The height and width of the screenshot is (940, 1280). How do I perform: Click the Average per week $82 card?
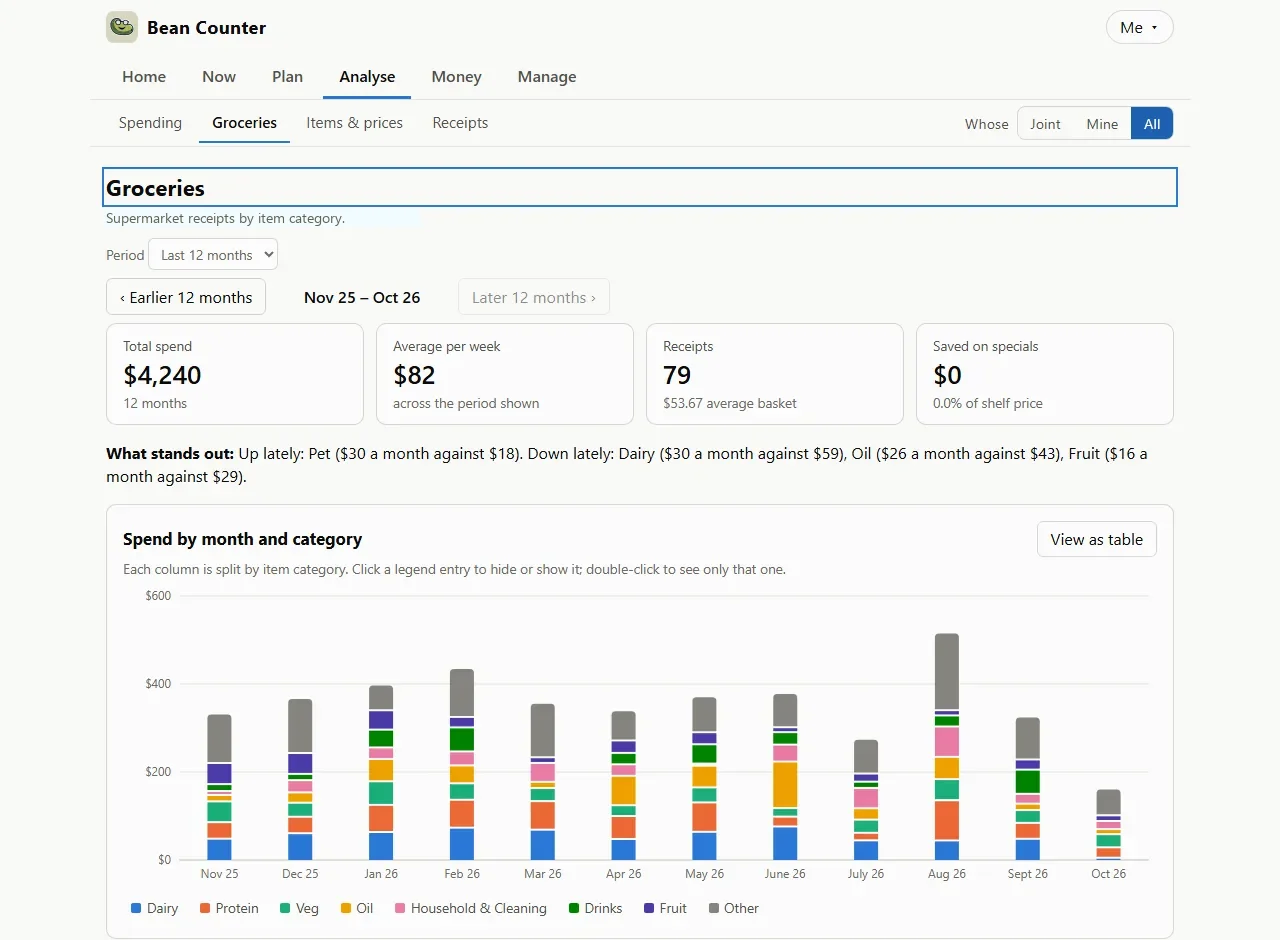[x=505, y=374]
